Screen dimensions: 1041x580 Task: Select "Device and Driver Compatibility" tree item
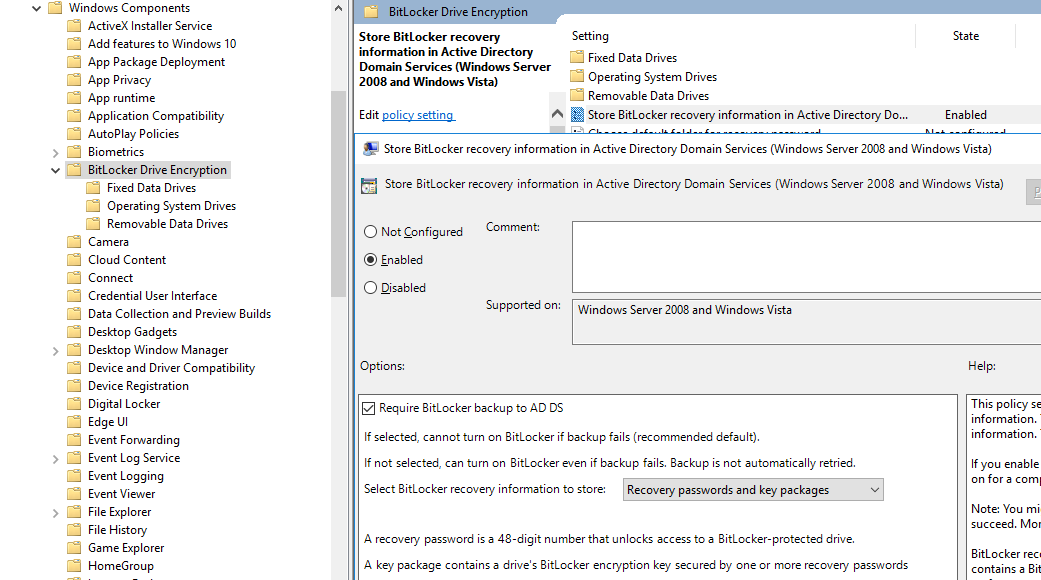pyautogui.click(x=171, y=368)
